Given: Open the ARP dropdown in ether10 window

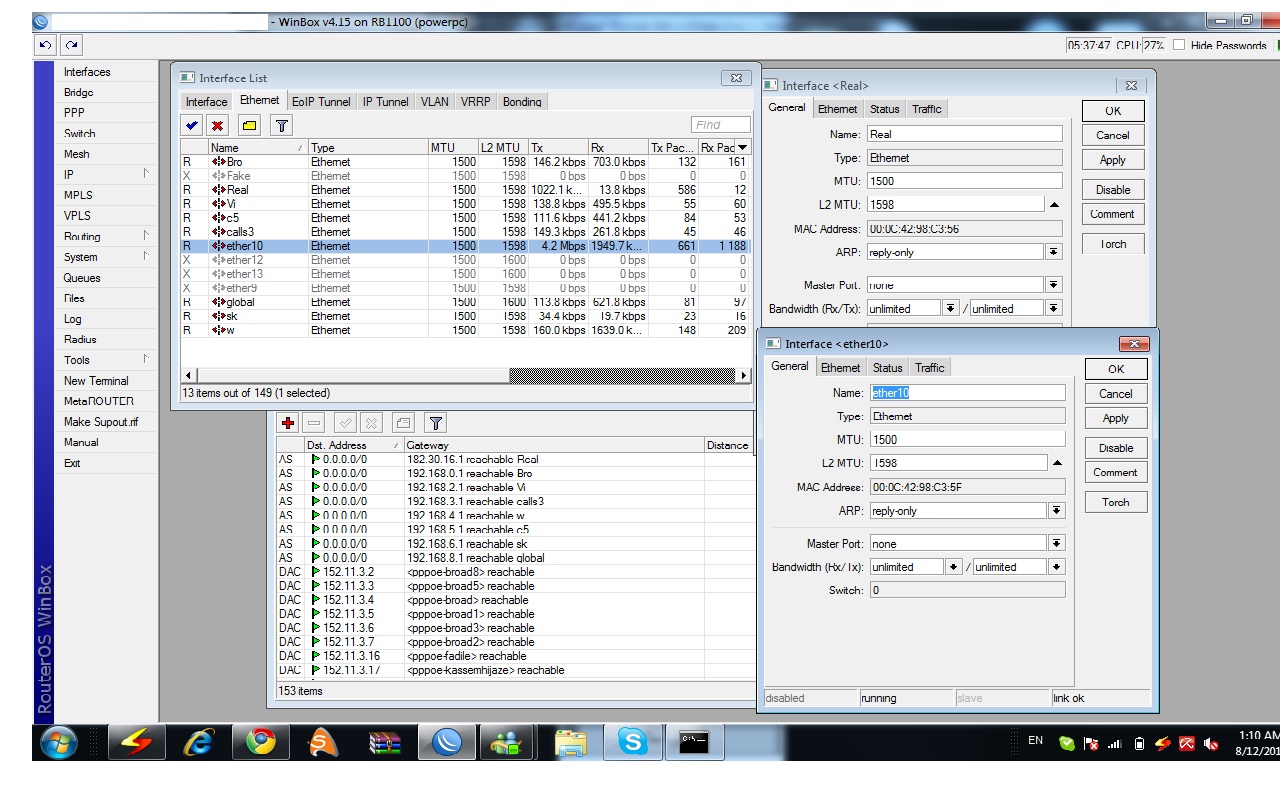Looking at the screenshot, I should [1056, 511].
